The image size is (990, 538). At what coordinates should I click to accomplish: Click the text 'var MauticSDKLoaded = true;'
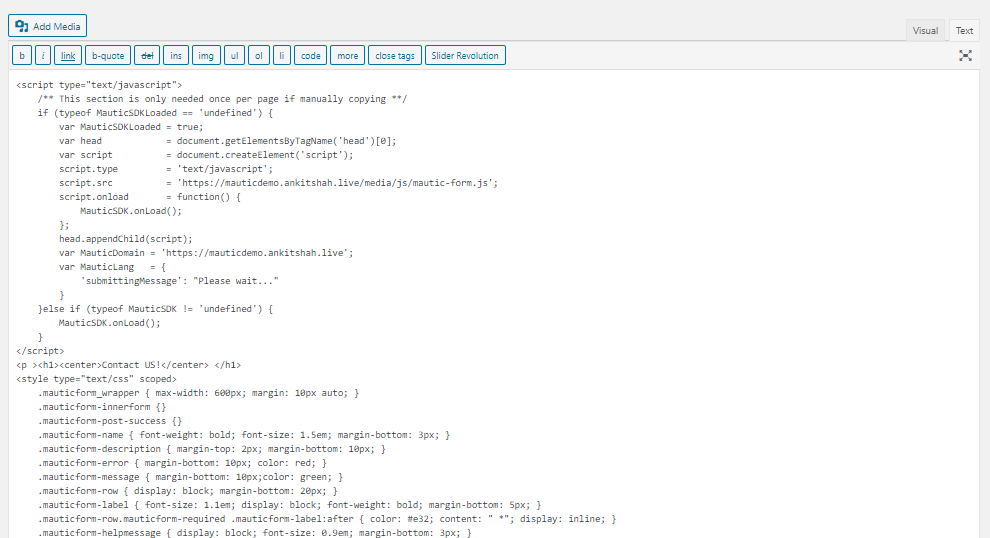click(x=131, y=127)
